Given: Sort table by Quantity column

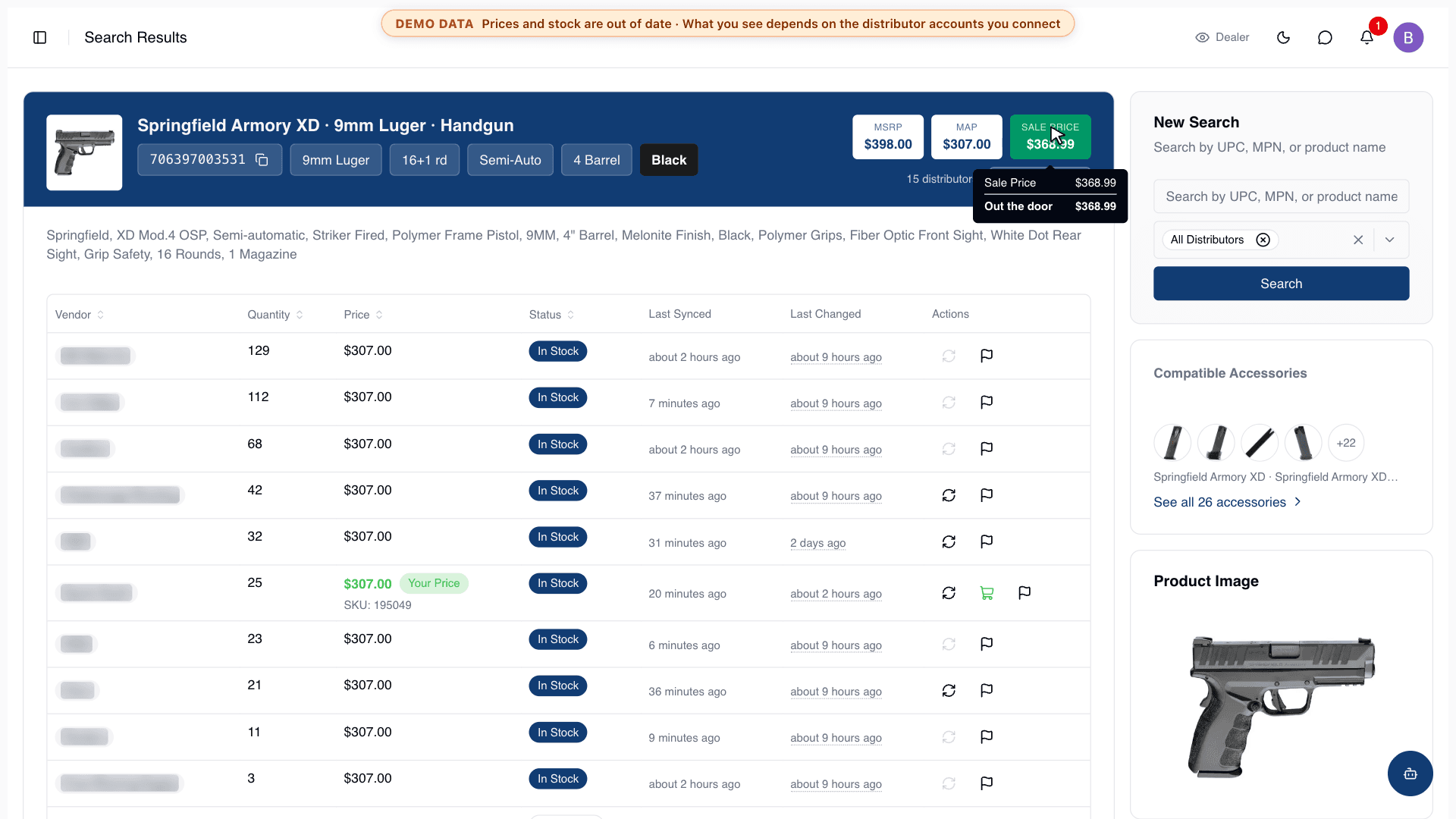Looking at the screenshot, I should [x=275, y=315].
